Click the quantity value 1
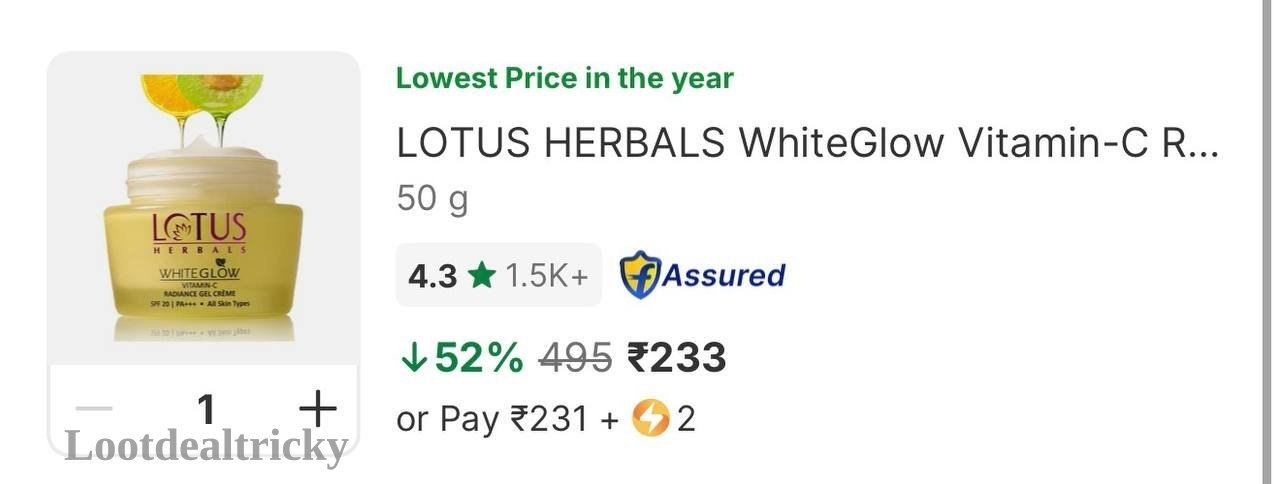 click(x=206, y=409)
